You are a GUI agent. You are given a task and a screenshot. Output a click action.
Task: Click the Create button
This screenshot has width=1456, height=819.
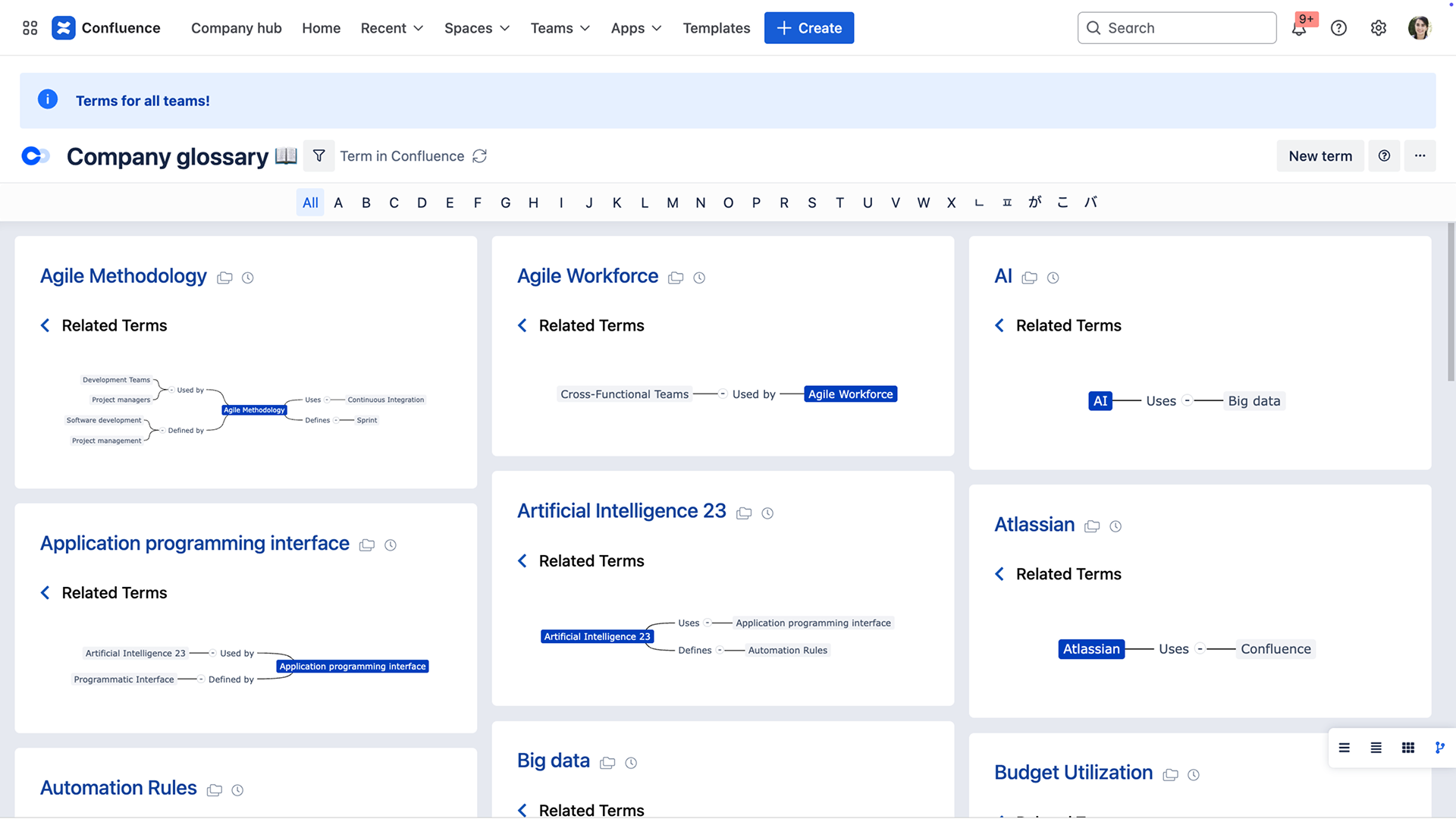click(x=809, y=28)
